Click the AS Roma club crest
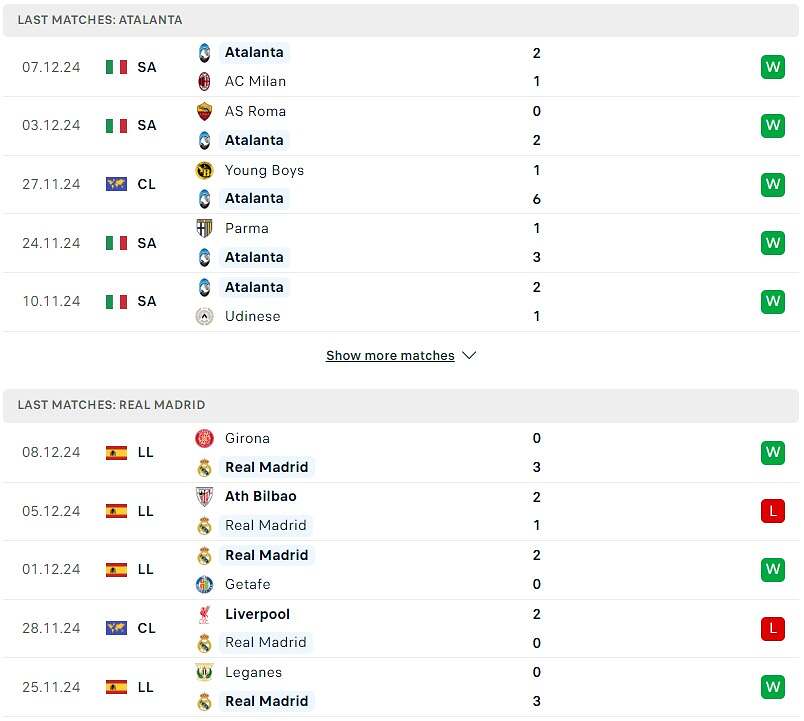This screenshot has width=804, height=721. 204,111
